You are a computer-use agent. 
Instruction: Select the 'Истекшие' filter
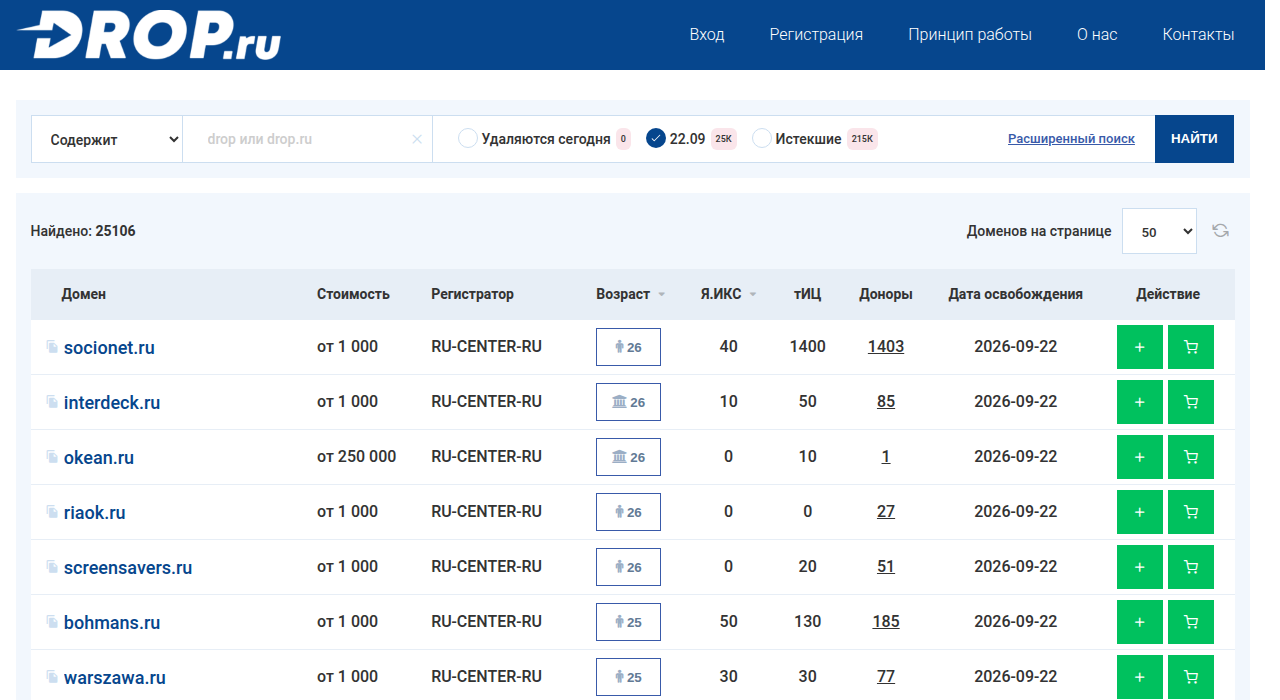click(x=762, y=139)
